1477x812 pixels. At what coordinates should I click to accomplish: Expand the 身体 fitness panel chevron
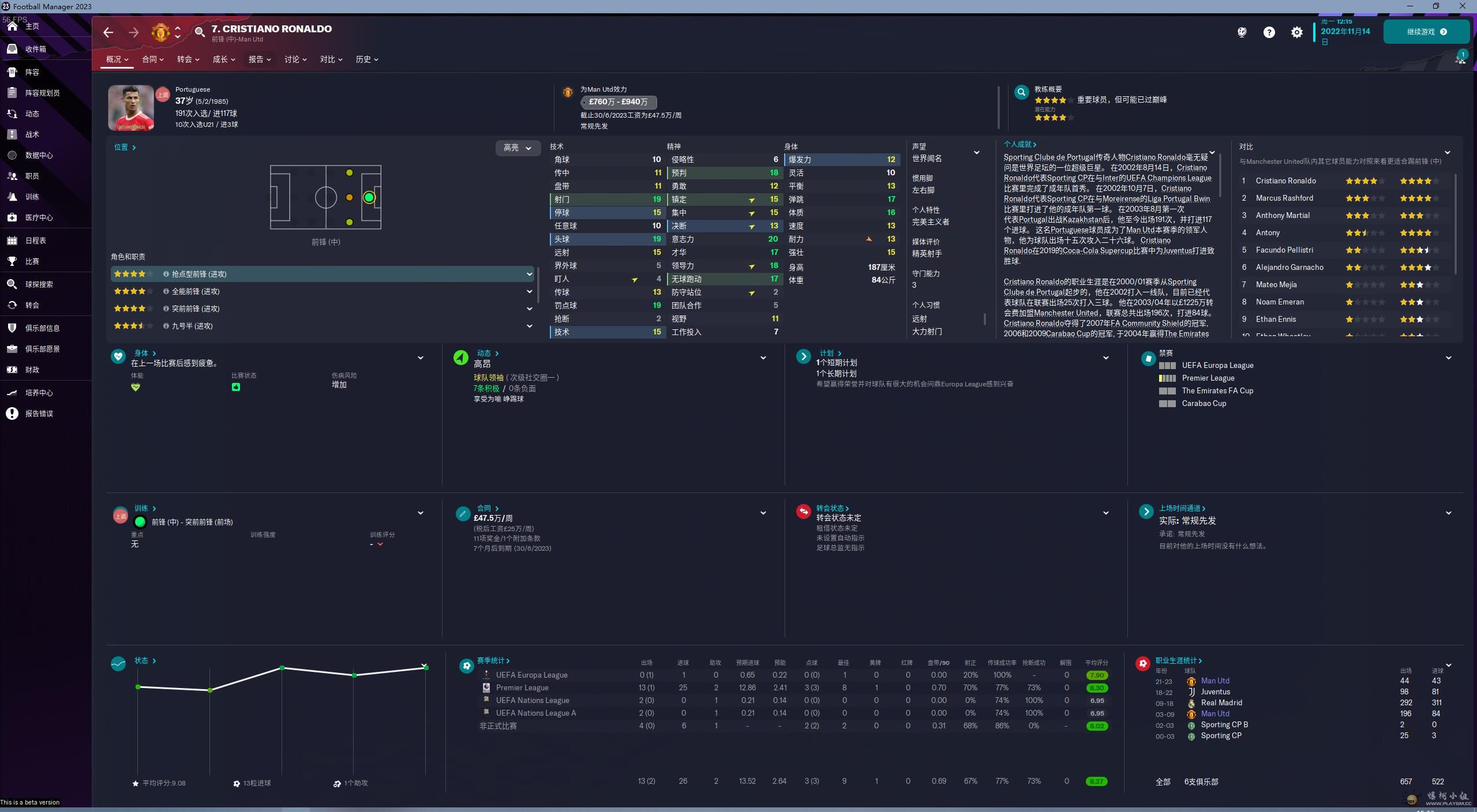point(421,358)
